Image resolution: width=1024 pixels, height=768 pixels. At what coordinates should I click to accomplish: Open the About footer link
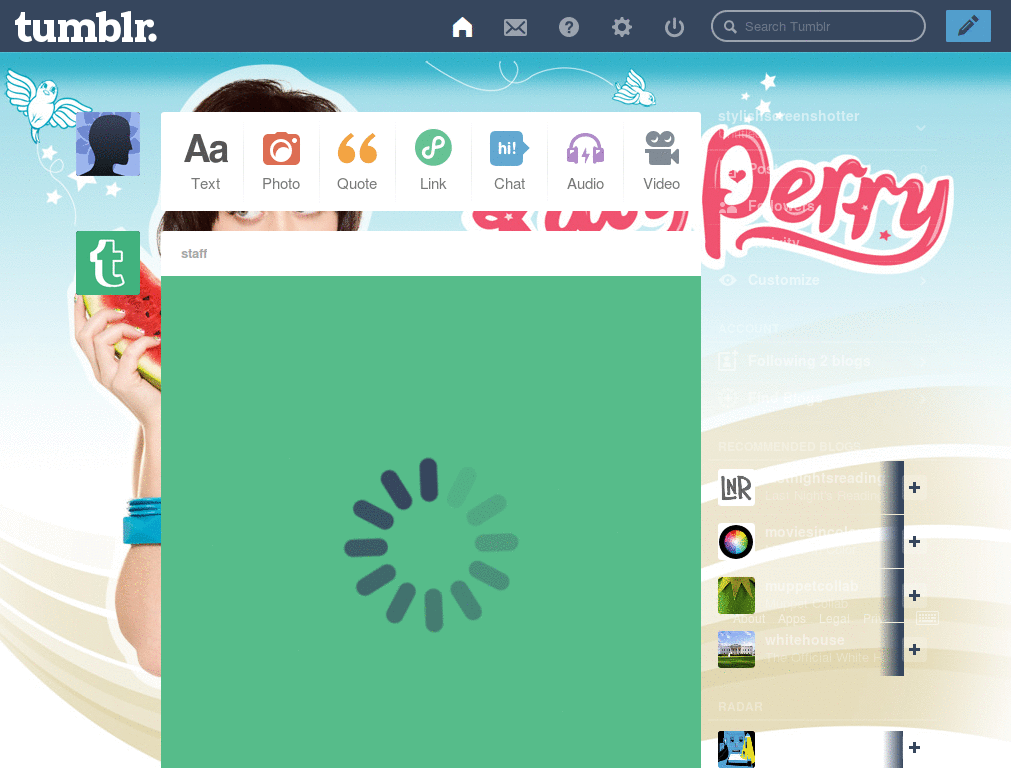pyautogui.click(x=749, y=618)
